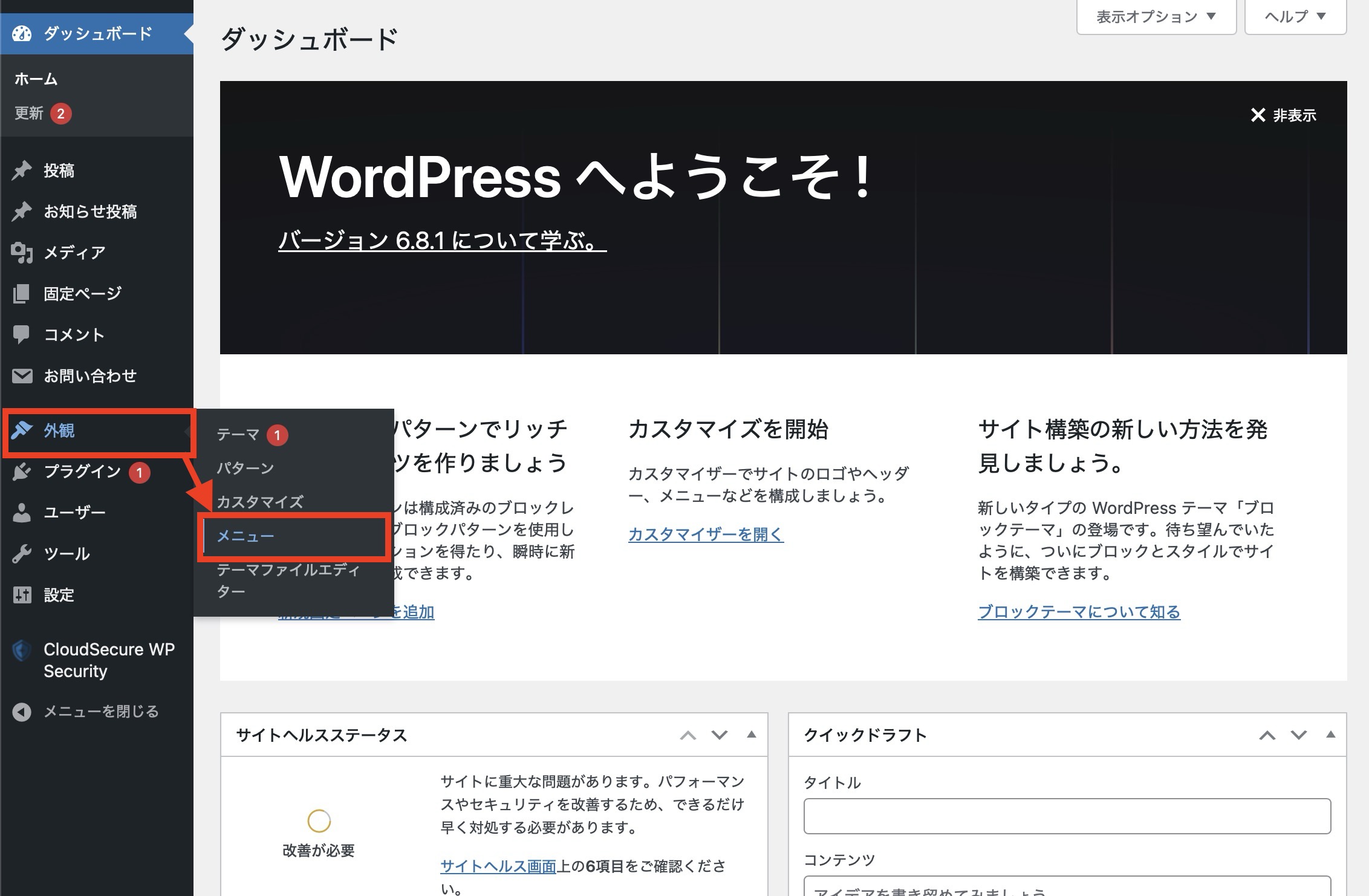Move クイックドラフト panel down
The height and width of the screenshot is (896, 1369).
click(x=1298, y=735)
